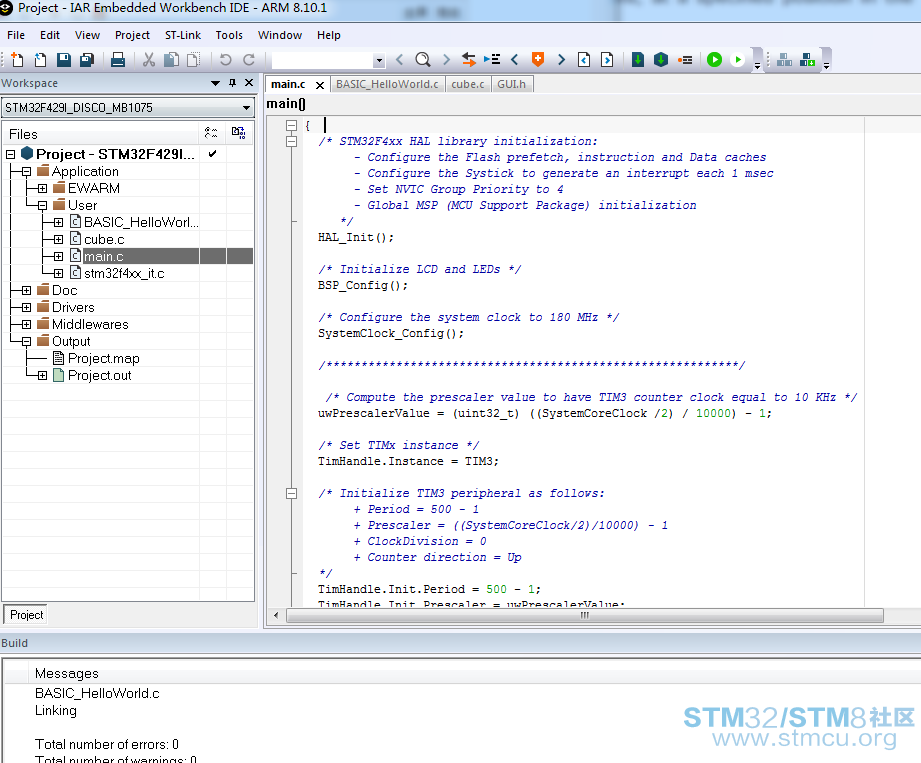This screenshot has width=921, height=763.
Task: Click the Project tab below workspace
Action: tap(26, 615)
